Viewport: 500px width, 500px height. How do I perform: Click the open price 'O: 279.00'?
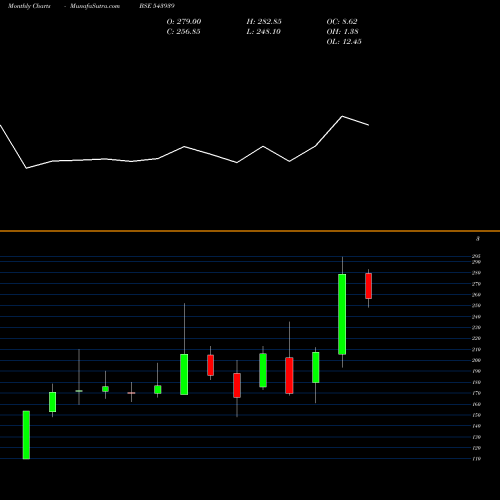[x=184, y=22]
